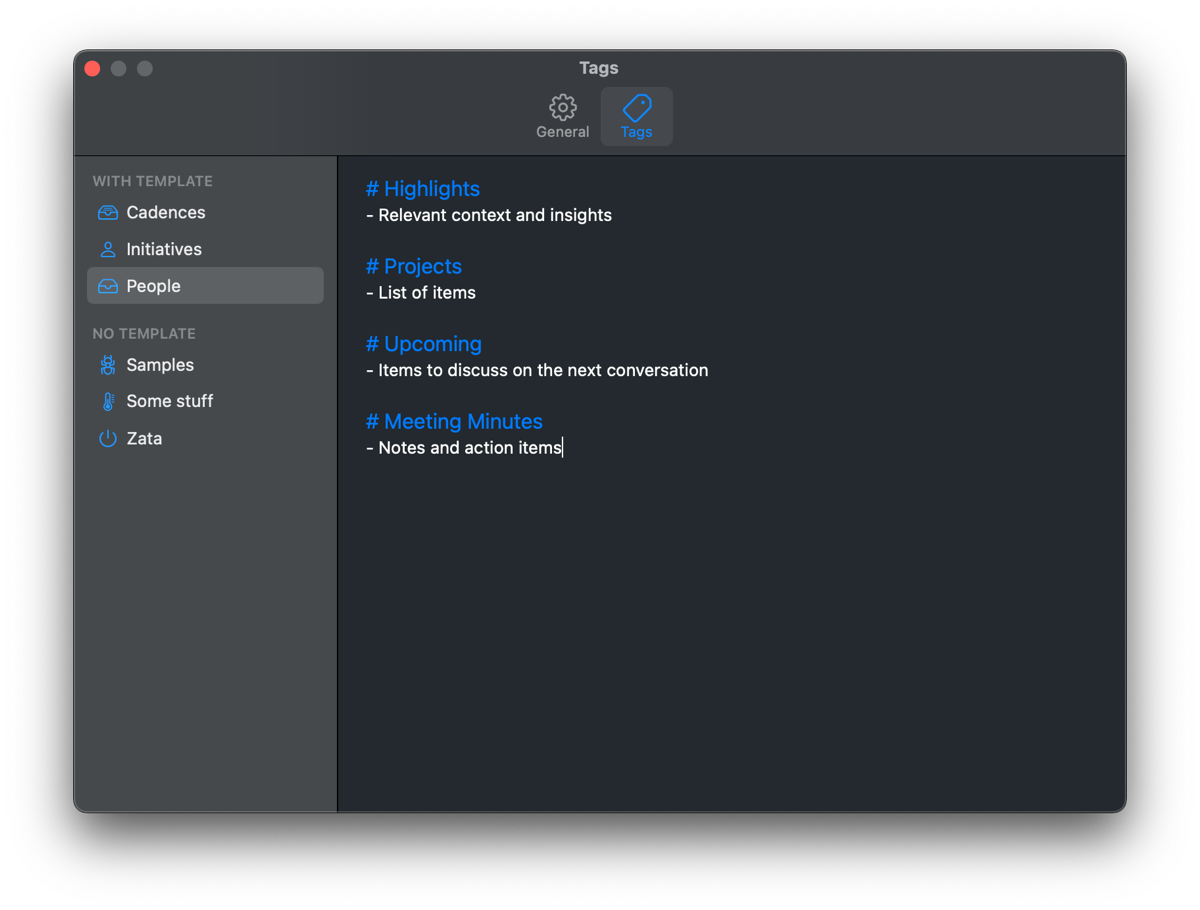Viewport: 1200px width, 910px height.
Task: Switch to the General tab label
Action: (562, 132)
